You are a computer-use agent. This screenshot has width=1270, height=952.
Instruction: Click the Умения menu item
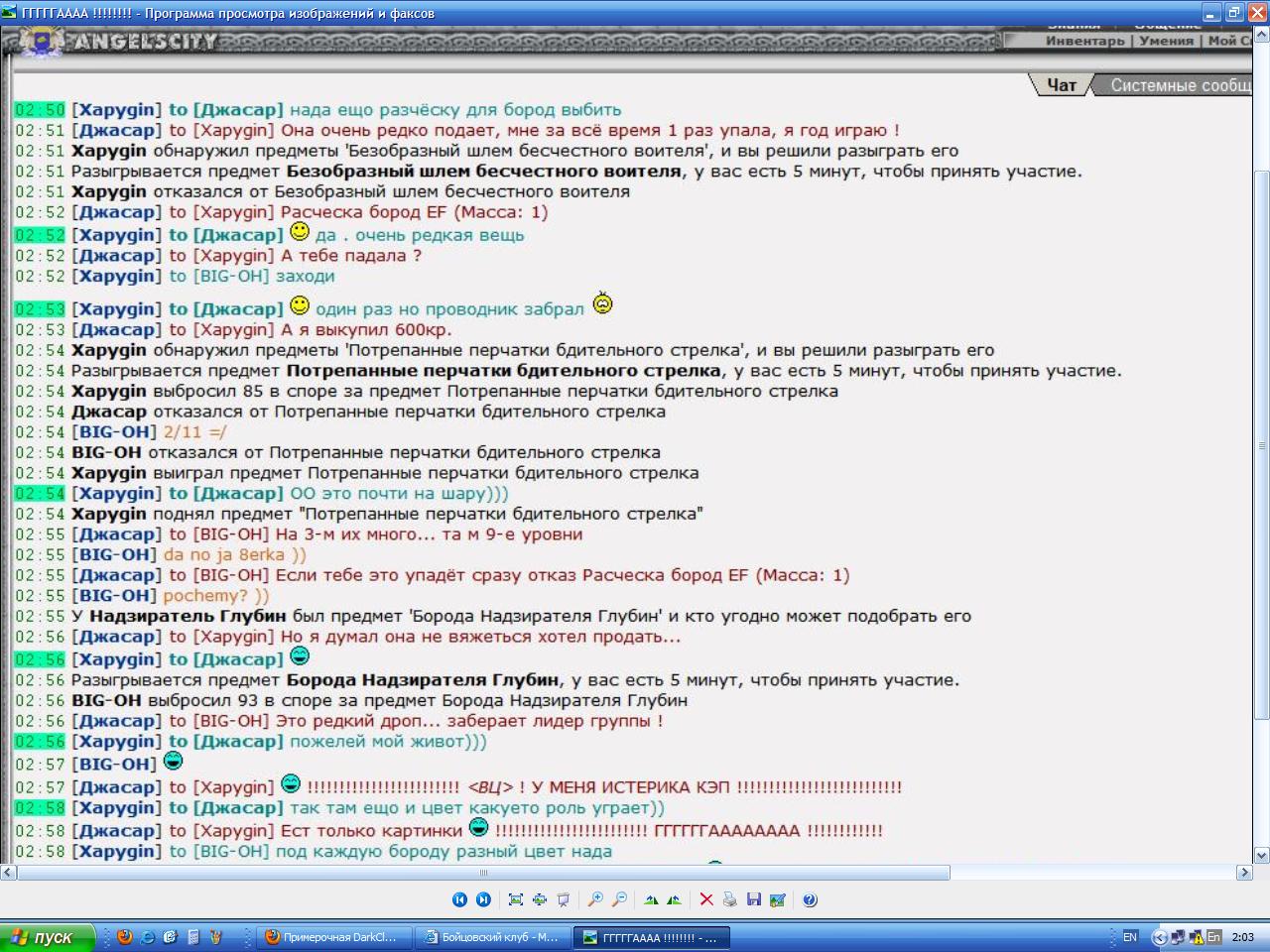[x=1166, y=41]
